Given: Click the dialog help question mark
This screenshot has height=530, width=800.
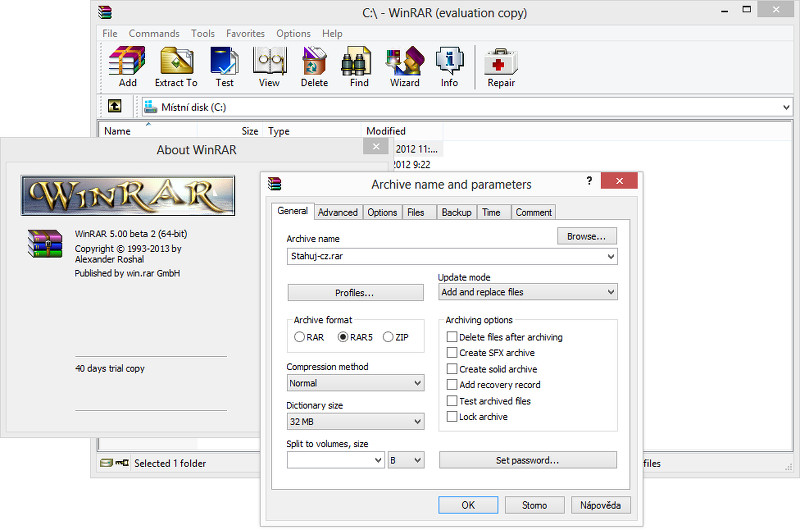Looking at the screenshot, I should [x=589, y=181].
